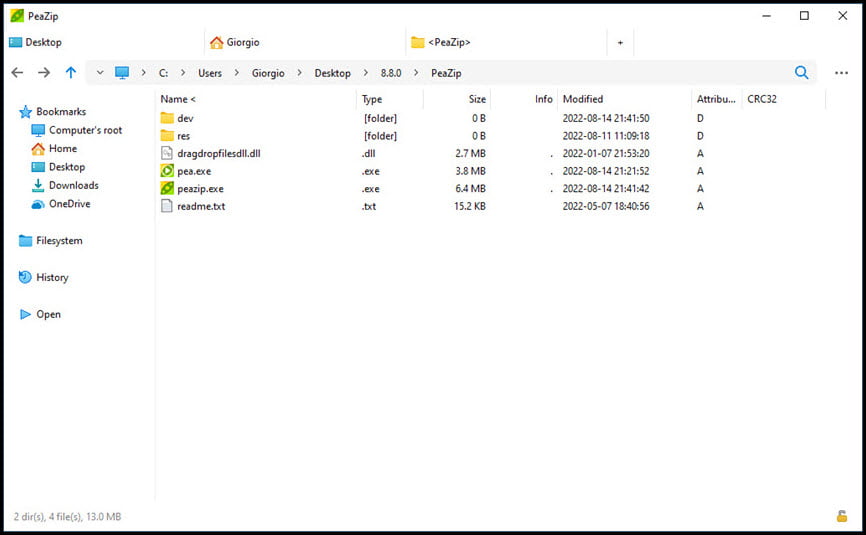Viewport: 866px width, 535px height.
Task: Open the navigation history dropdown arrow
Action: tap(100, 72)
